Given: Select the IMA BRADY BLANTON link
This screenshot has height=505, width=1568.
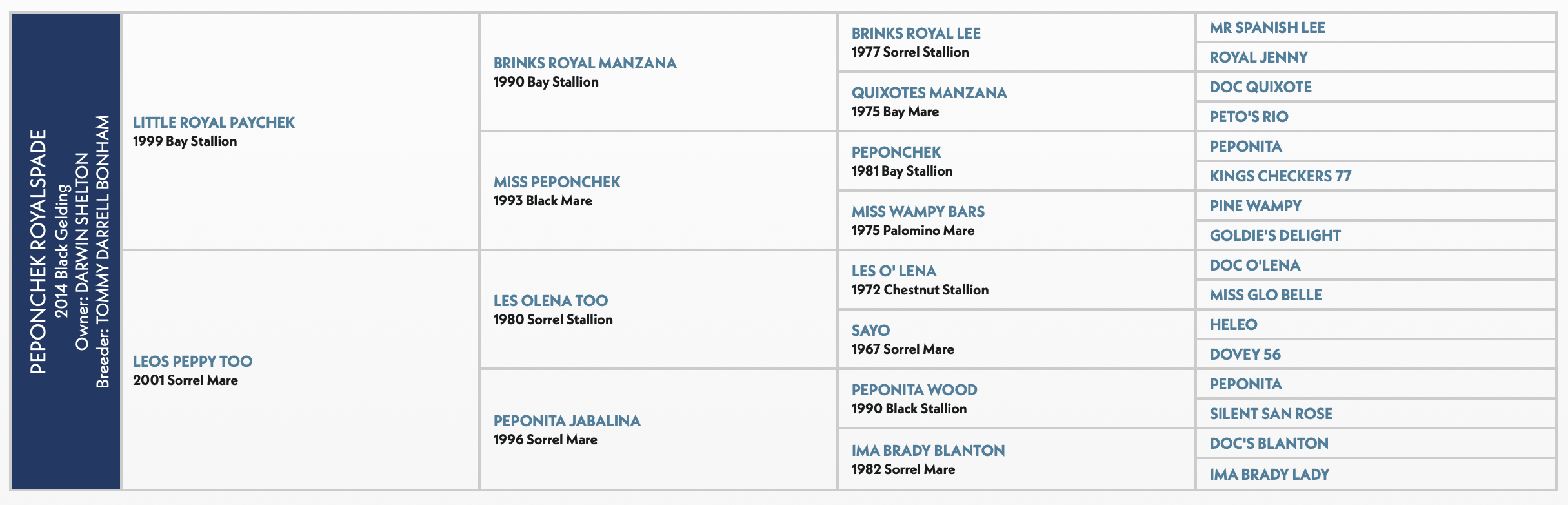Looking at the screenshot, I should (x=928, y=451).
